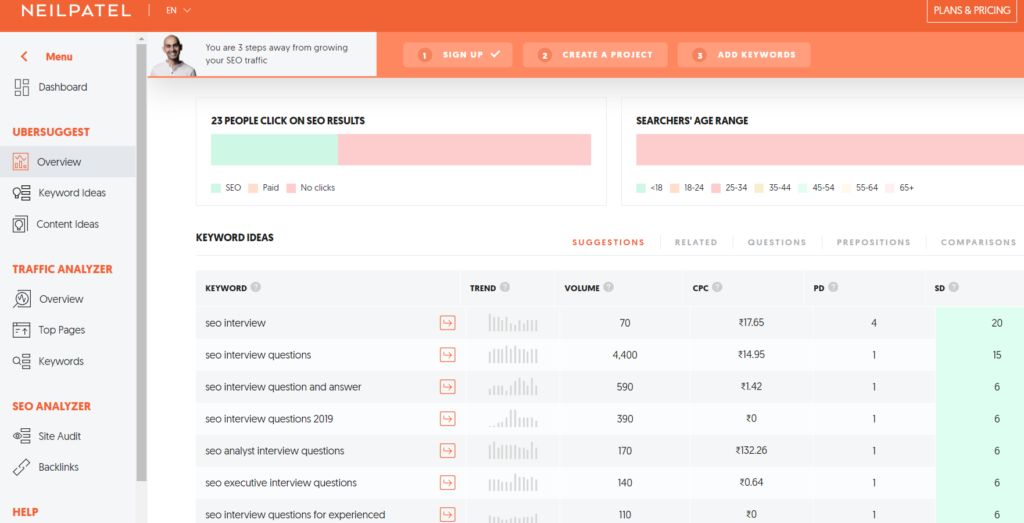Click arrow icon for 'seo interview' row
1024x523 pixels.
click(447, 323)
